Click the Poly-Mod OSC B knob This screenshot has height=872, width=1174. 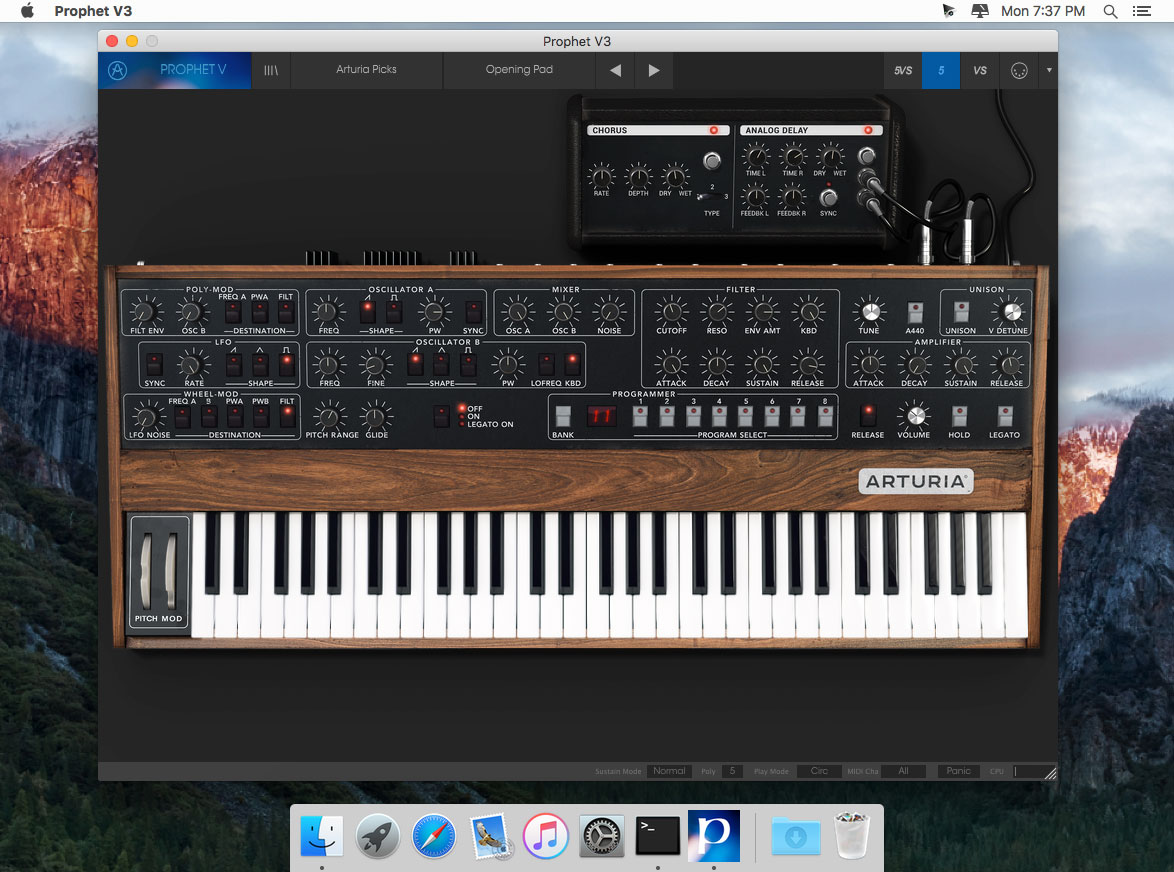point(192,311)
